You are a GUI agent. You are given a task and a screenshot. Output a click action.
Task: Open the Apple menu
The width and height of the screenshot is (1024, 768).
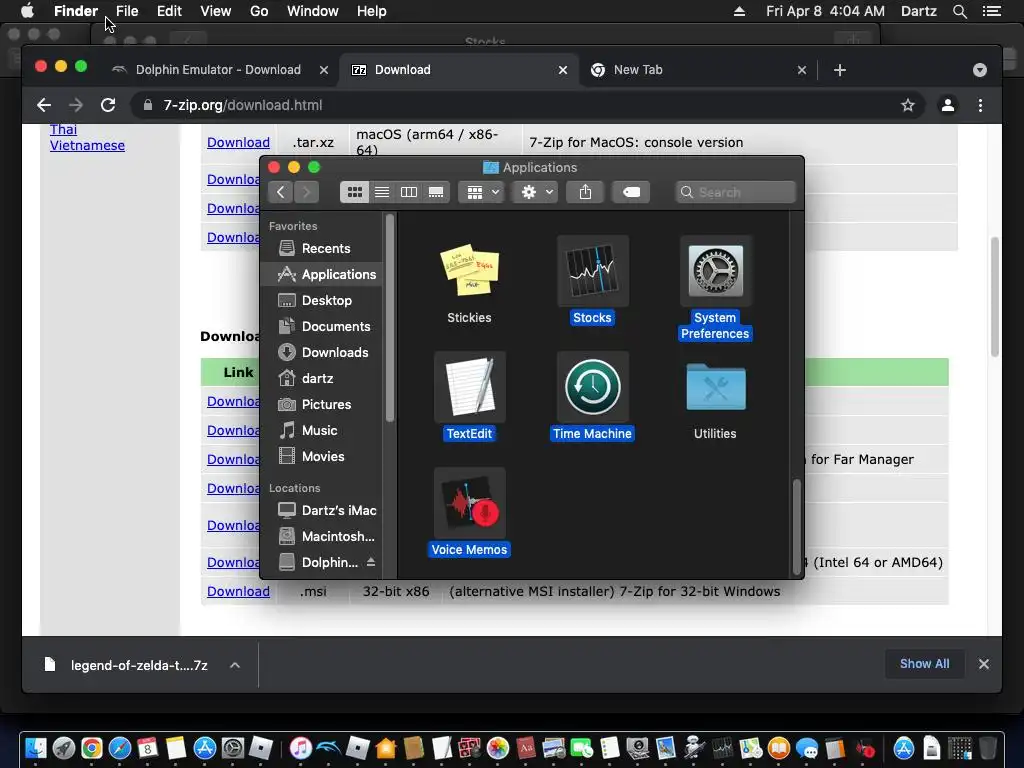pos(27,11)
